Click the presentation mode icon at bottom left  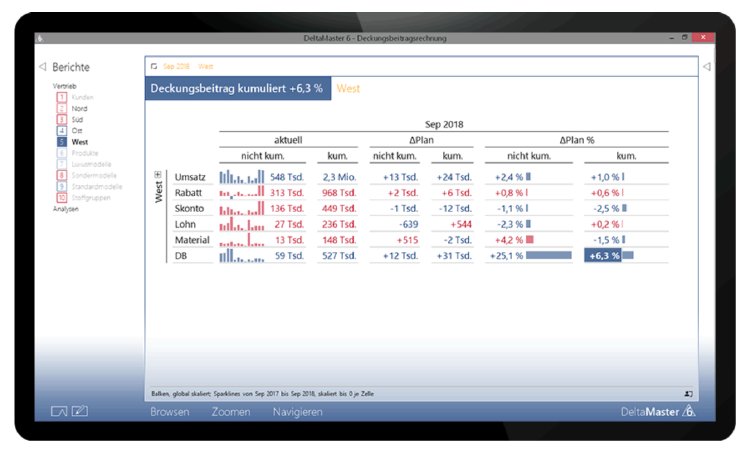[59, 411]
